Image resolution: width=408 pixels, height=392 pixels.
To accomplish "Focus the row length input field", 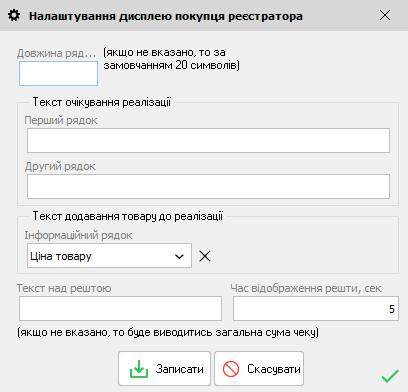I will coord(58,73).
